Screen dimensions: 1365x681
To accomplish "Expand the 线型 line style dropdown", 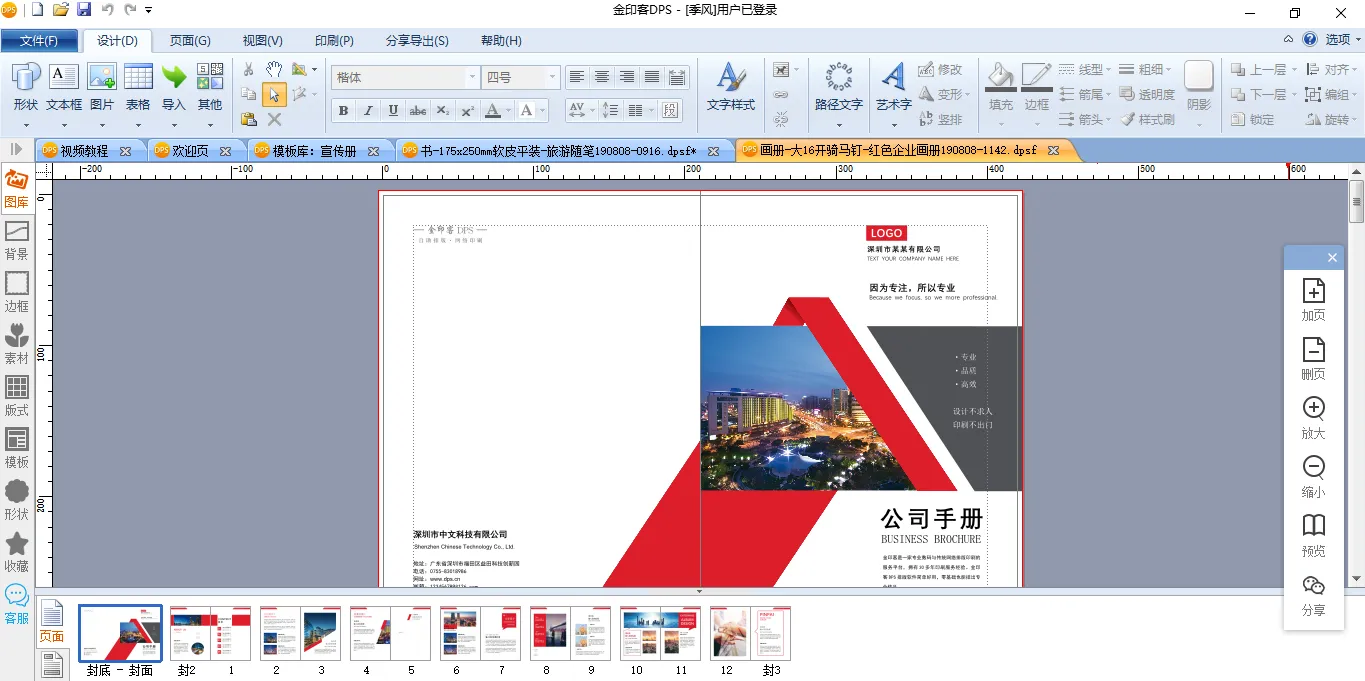I will 1083,69.
